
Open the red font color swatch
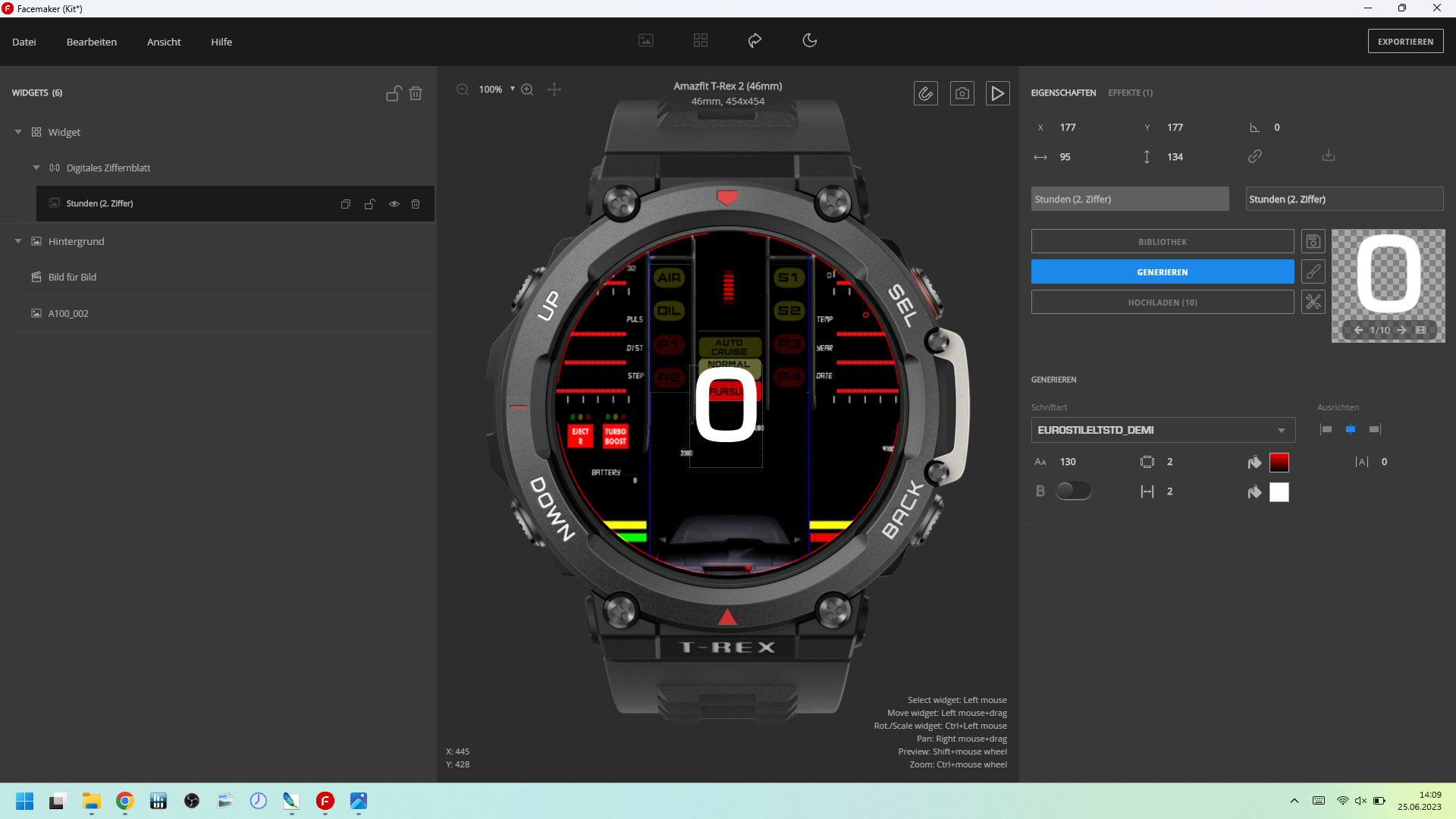click(1279, 462)
